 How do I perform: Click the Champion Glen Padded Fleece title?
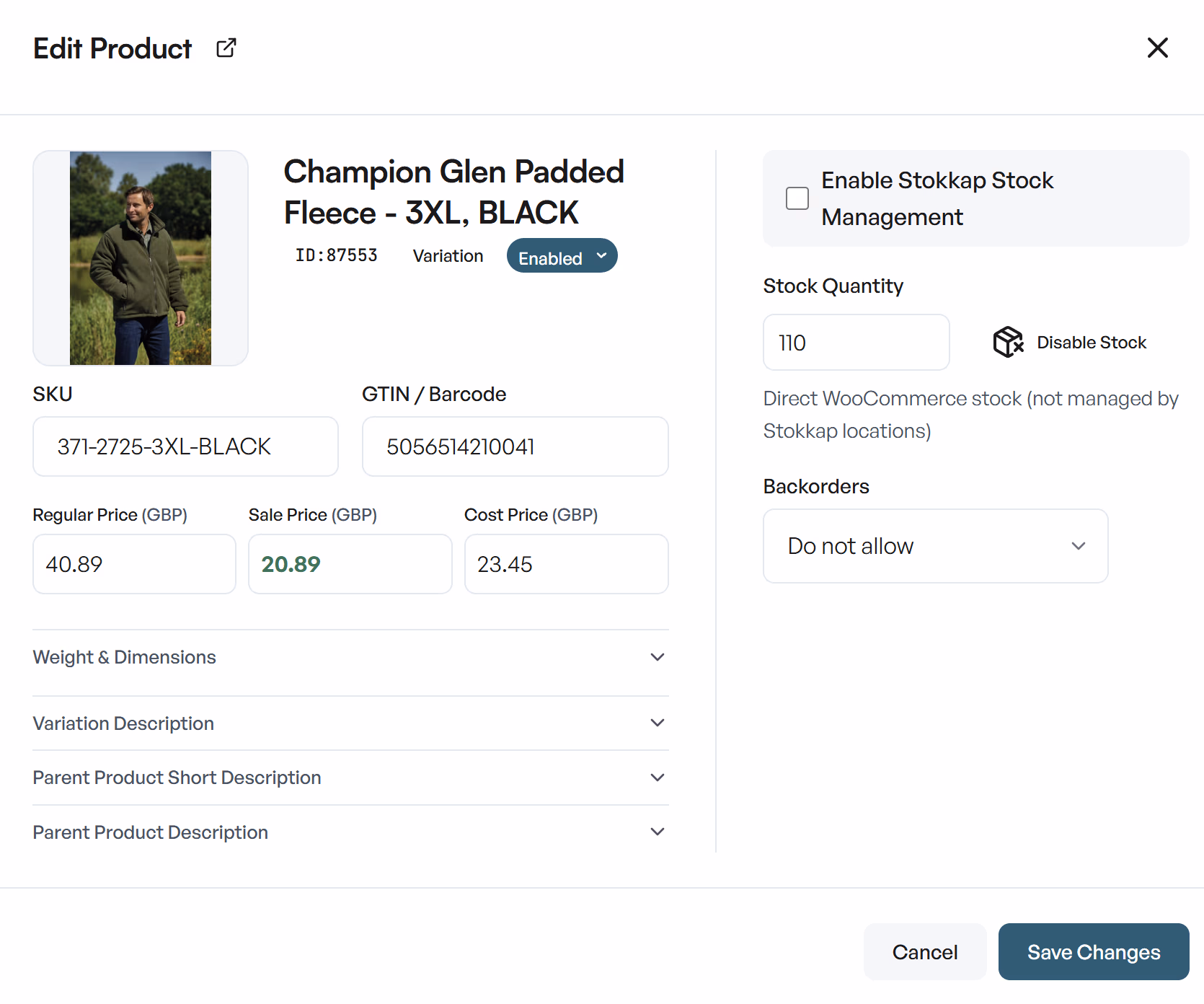click(453, 192)
